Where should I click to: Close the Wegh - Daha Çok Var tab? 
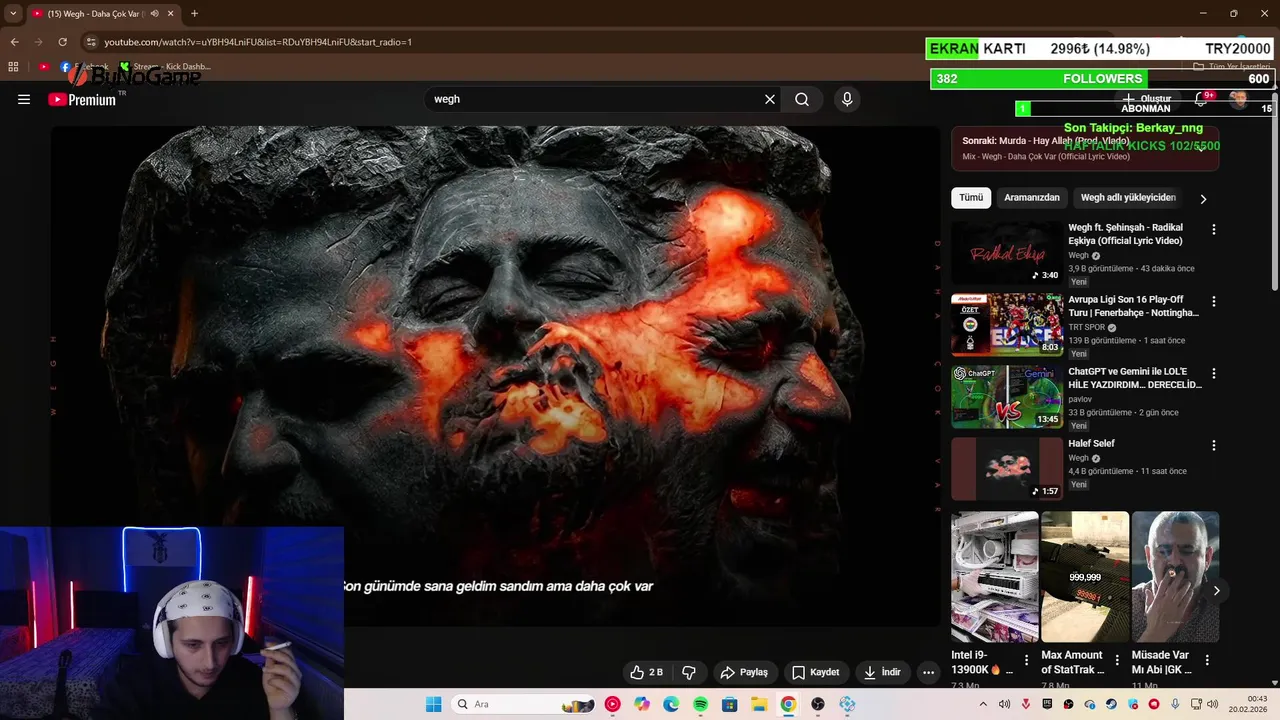[171, 14]
